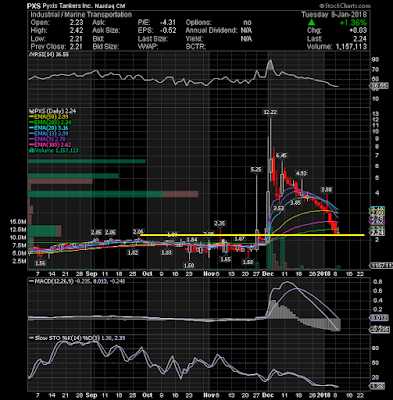Click the +1.36% percent change

coord(353,23)
